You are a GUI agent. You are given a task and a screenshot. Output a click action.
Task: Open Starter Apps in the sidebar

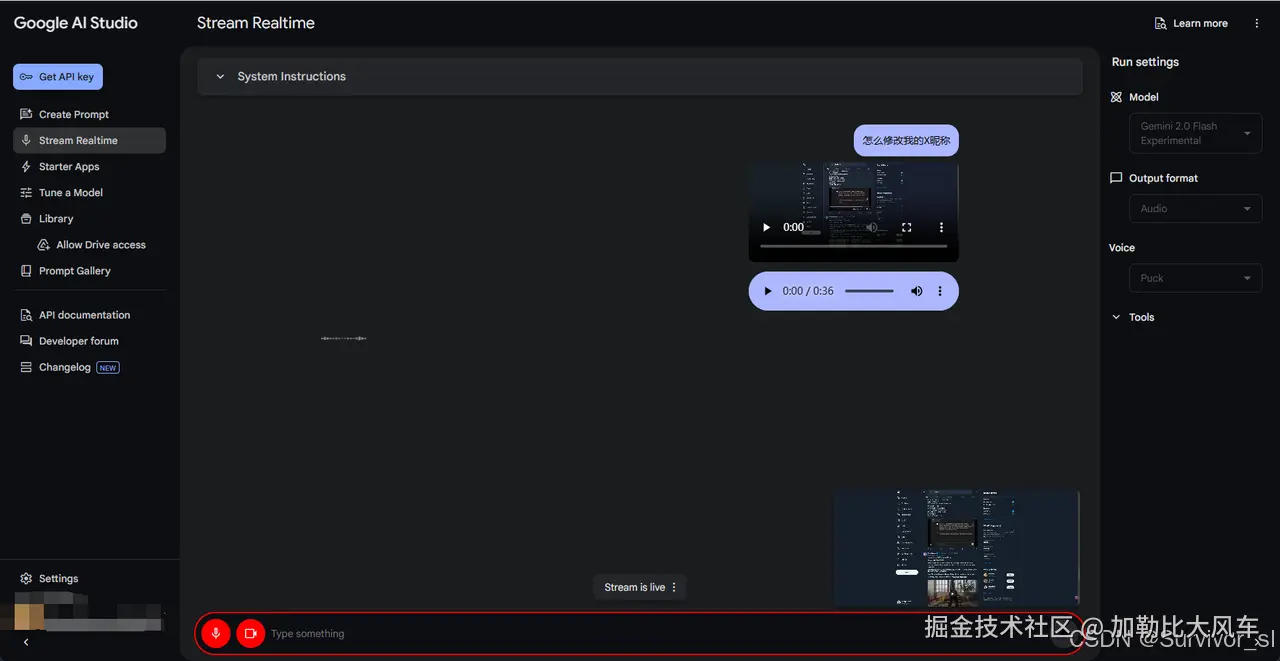coord(69,167)
